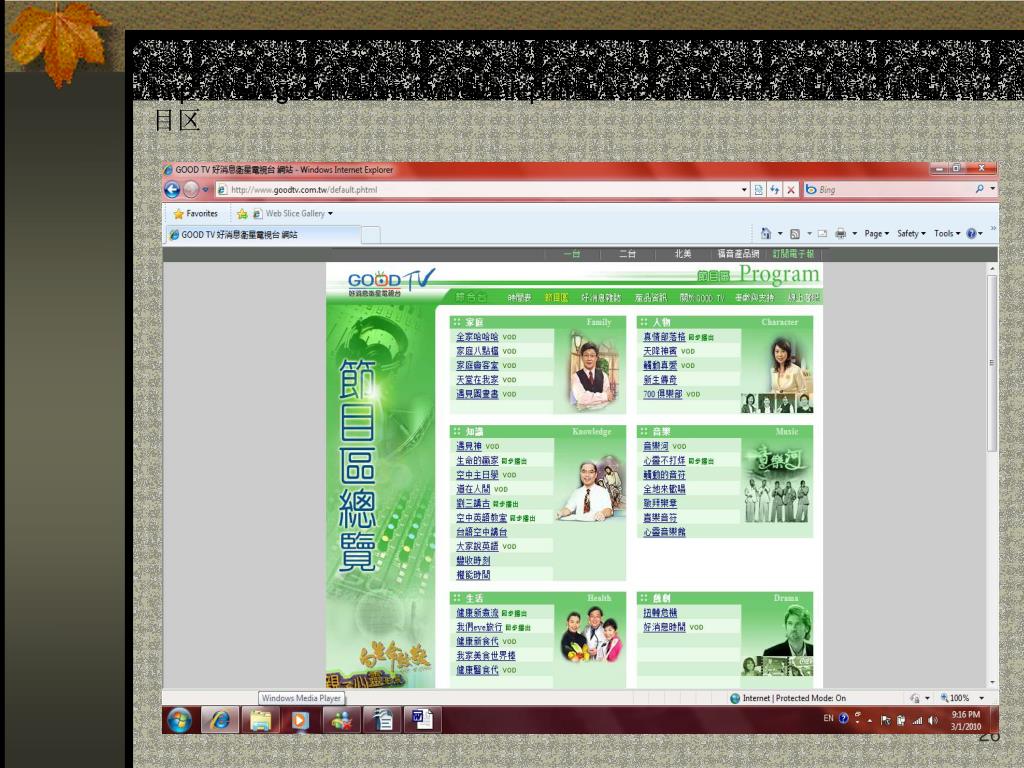Open Windows Explorer folder taskbar icon
The height and width of the screenshot is (768, 1024).
tap(260, 720)
